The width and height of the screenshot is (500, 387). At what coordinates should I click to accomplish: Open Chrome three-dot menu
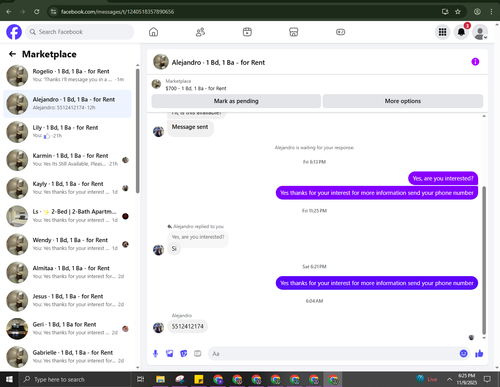[x=491, y=12]
